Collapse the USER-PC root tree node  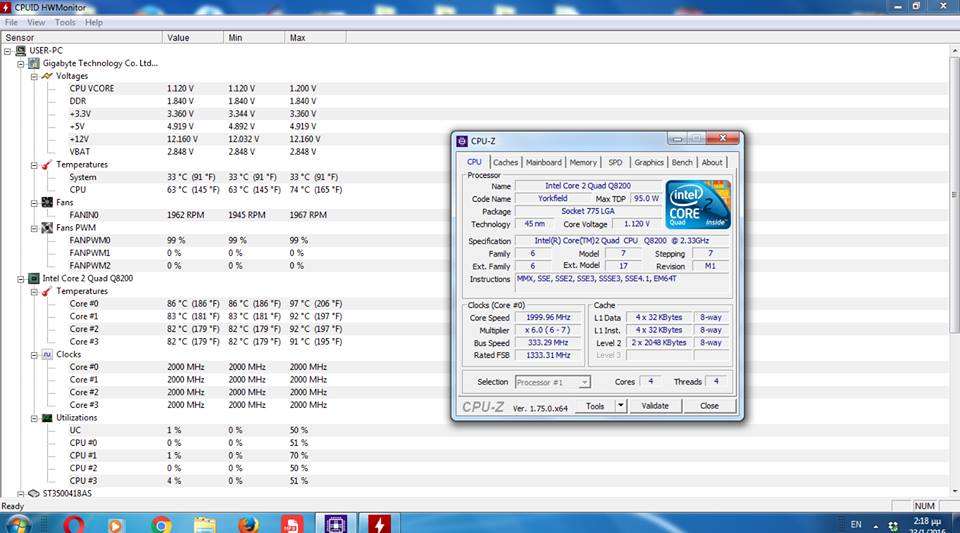coord(8,50)
